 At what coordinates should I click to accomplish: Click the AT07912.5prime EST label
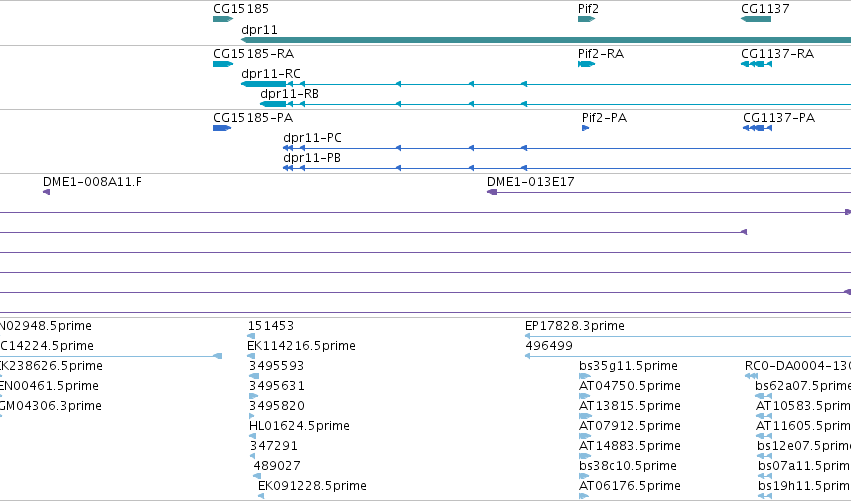(630, 426)
